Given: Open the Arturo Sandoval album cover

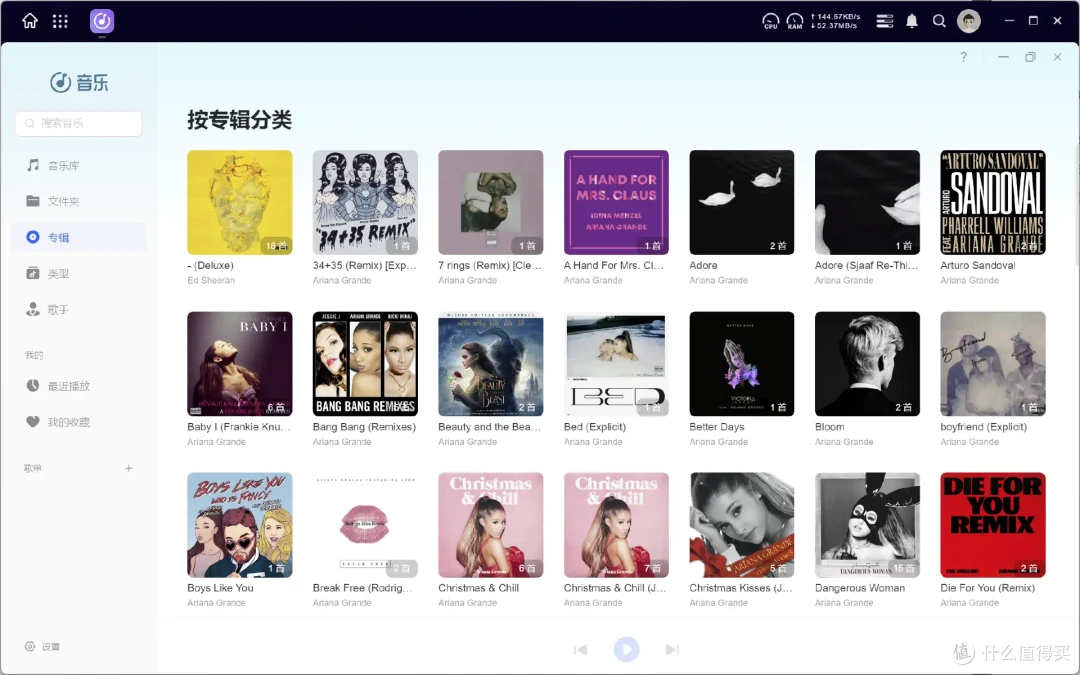Looking at the screenshot, I should [x=993, y=202].
